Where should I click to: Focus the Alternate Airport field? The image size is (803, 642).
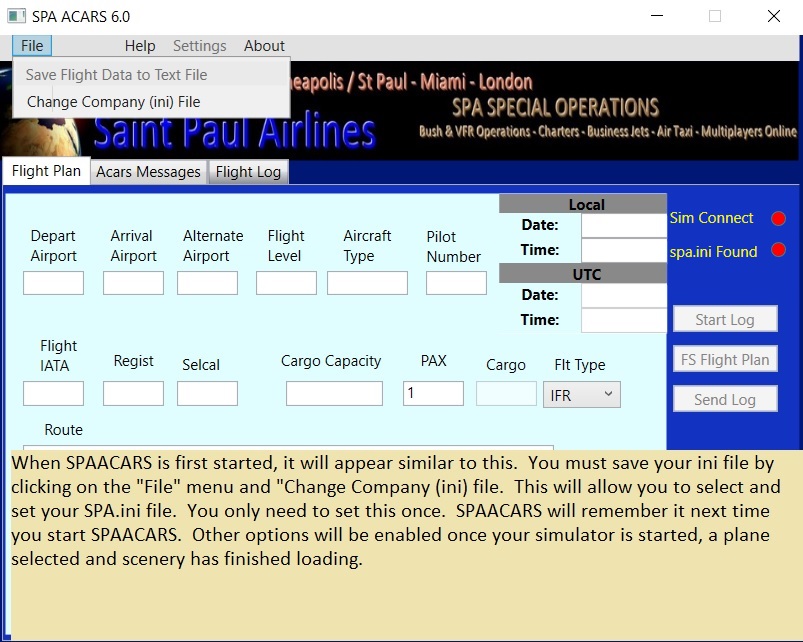pyautogui.click(x=207, y=283)
